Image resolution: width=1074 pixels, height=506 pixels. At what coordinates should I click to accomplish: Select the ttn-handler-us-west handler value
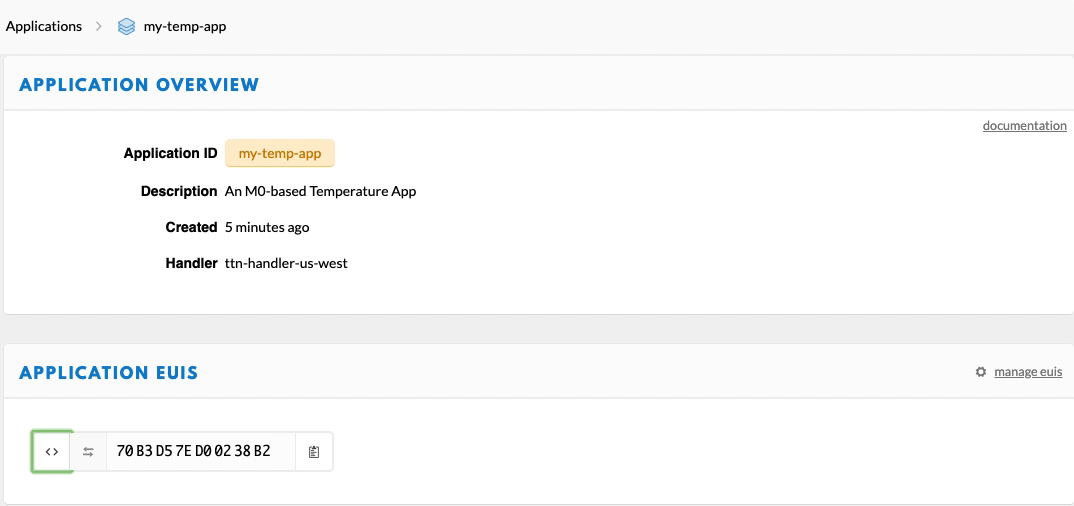[x=286, y=264]
